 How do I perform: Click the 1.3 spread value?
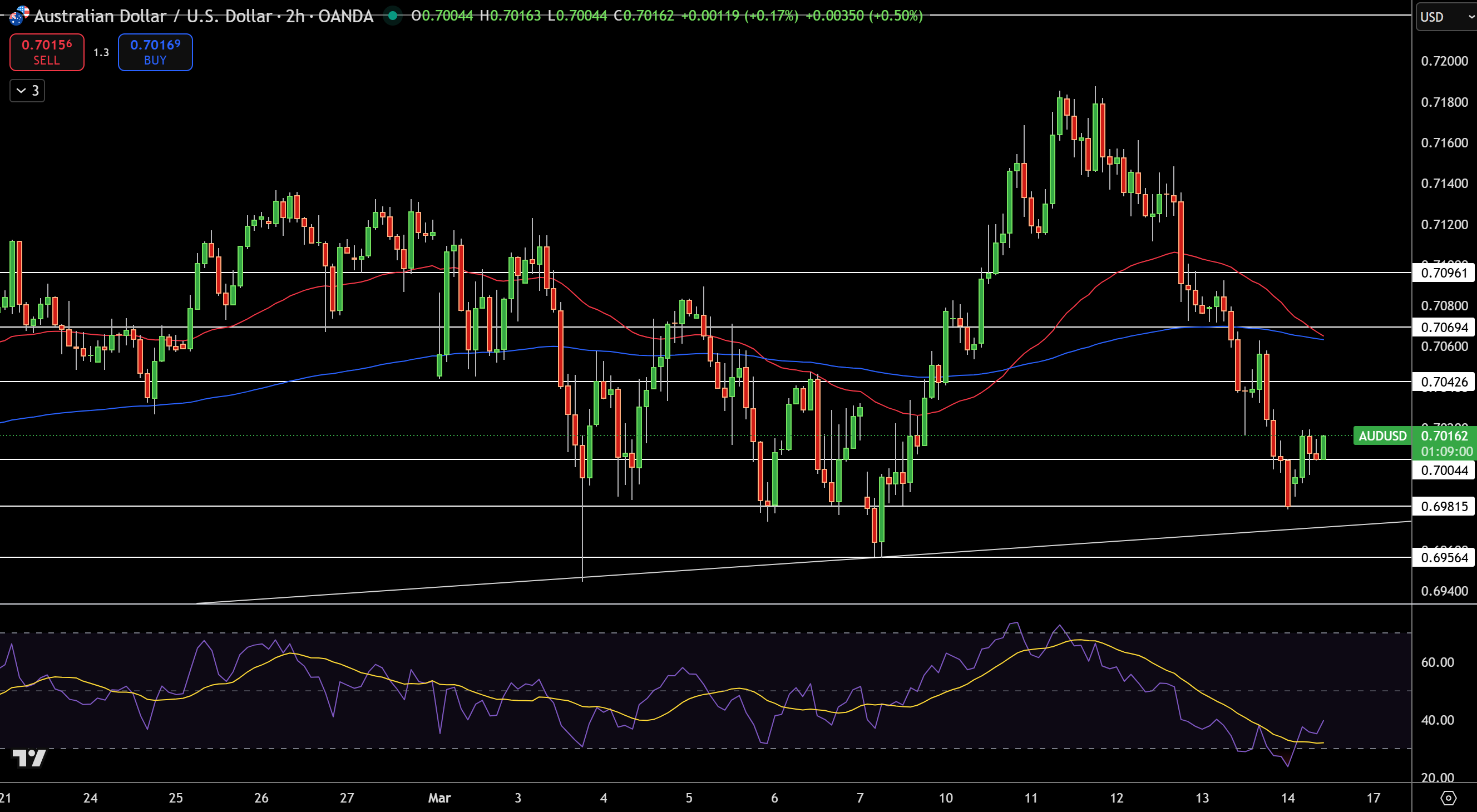click(x=101, y=52)
